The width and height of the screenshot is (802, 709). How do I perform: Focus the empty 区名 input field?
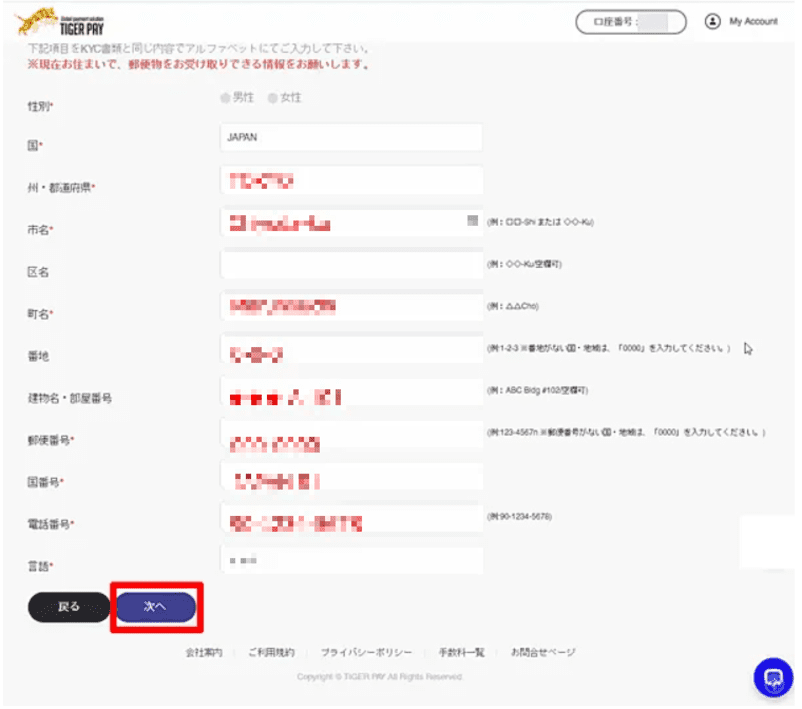tap(351, 264)
